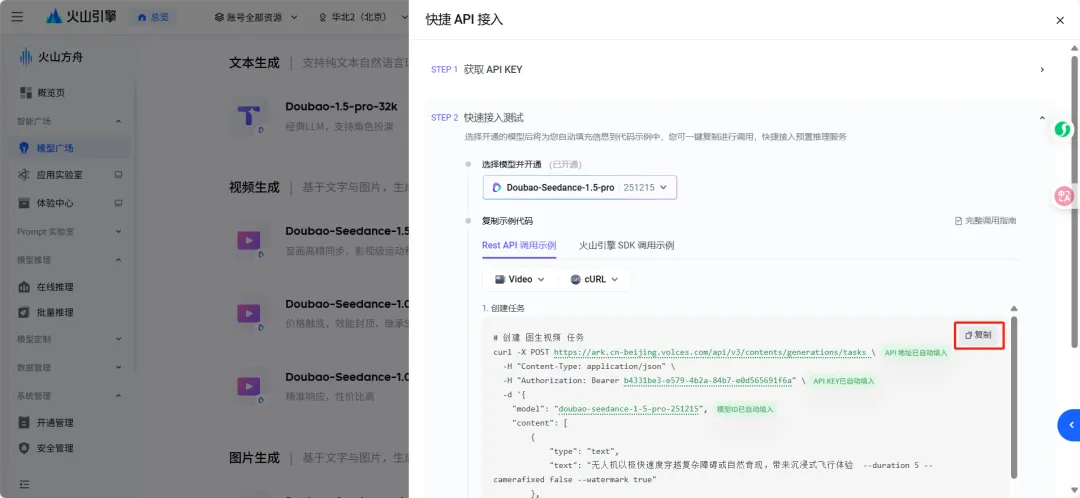Viewport: 1080px width, 498px height.
Task: Collapse the 智能广场 sidebar section
Action: coord(118,121)
